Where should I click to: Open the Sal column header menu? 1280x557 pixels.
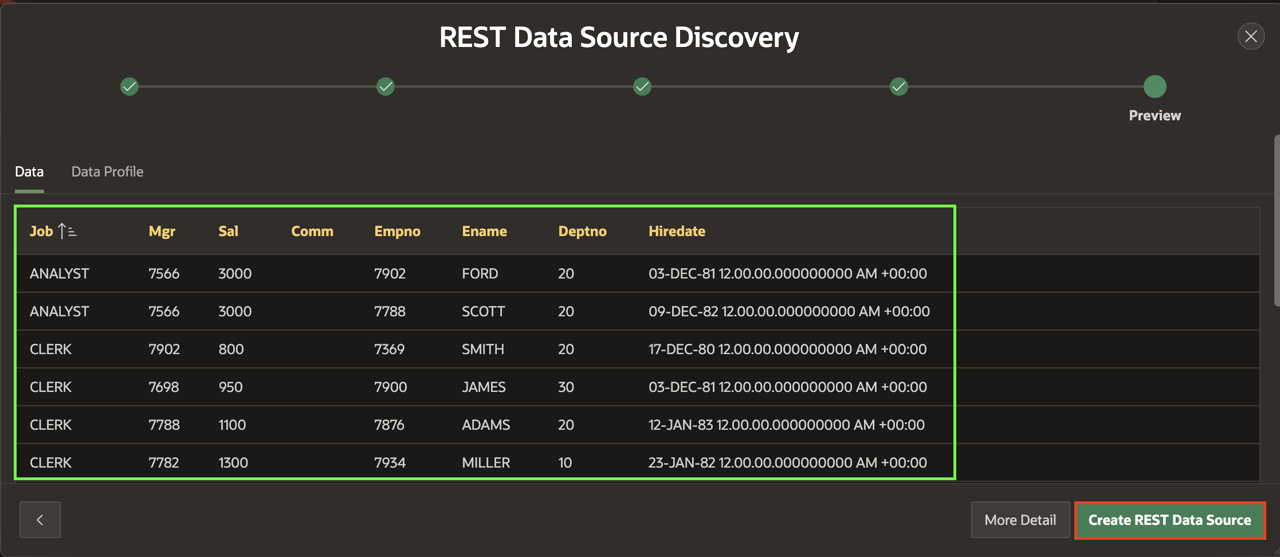tap(228, 231)
